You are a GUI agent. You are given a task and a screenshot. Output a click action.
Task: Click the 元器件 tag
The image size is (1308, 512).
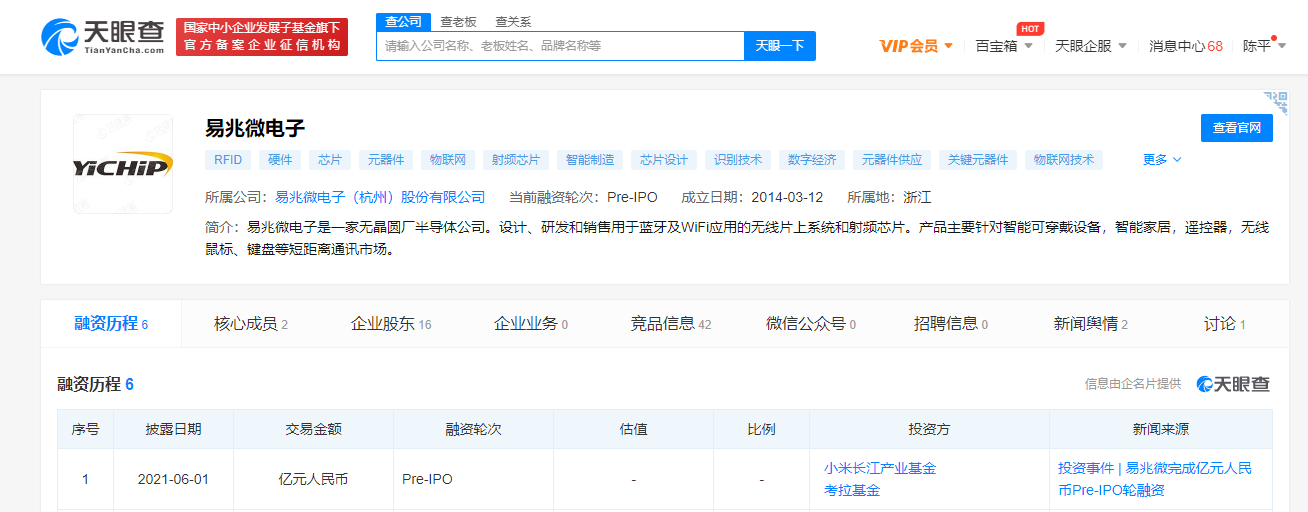(386, 160)
